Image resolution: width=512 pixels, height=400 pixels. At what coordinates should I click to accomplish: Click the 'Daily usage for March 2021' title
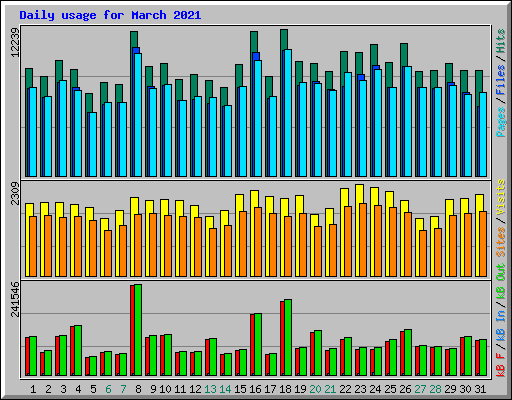click(x=110, y=15)
